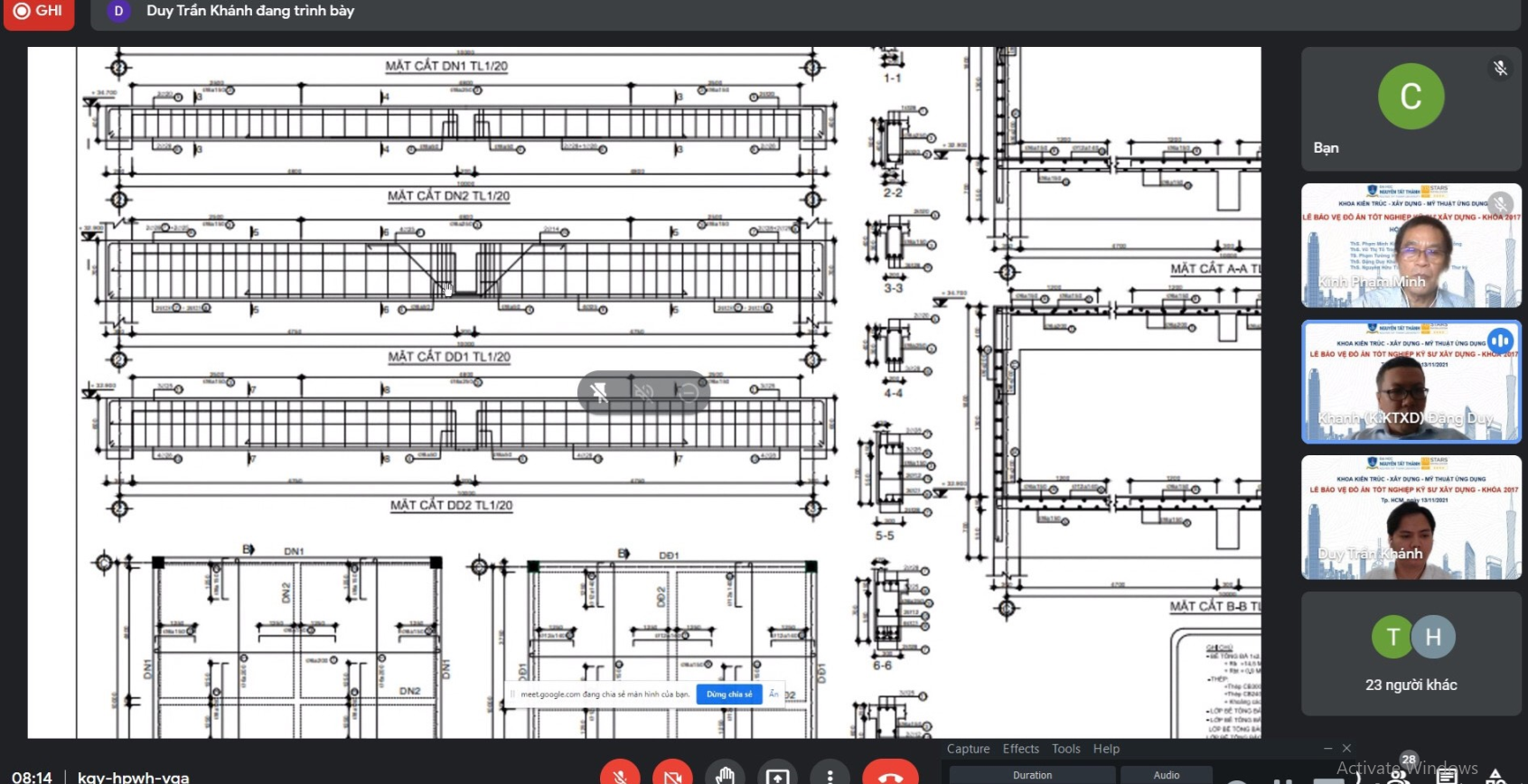Click the present screen icon

click(777, 775)
